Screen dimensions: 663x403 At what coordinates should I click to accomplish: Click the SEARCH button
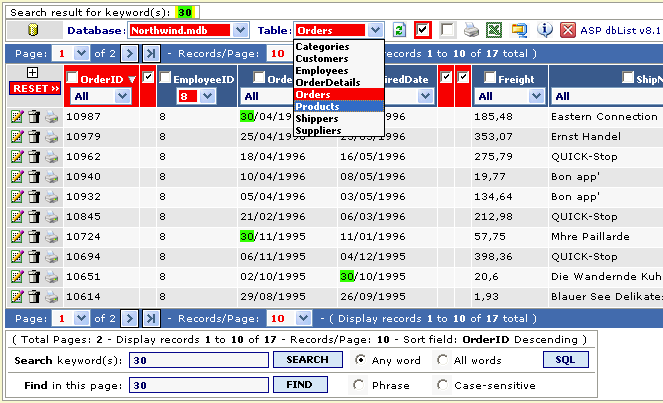coord(307,360)
